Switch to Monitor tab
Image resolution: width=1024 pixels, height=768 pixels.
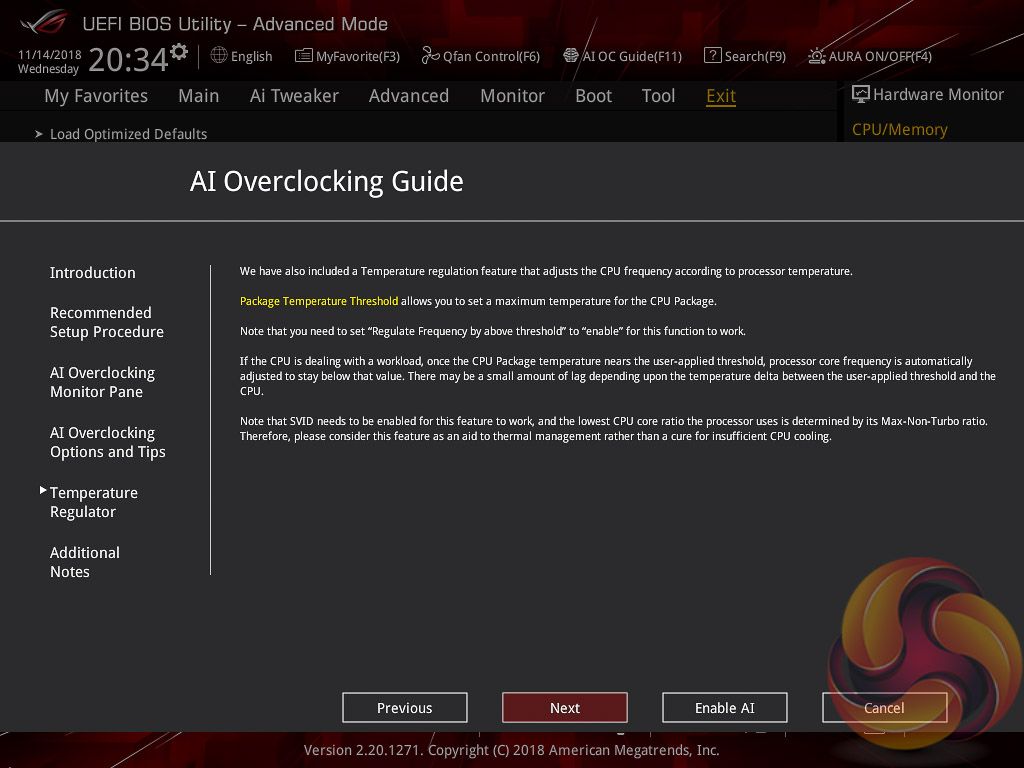(512, 96)
